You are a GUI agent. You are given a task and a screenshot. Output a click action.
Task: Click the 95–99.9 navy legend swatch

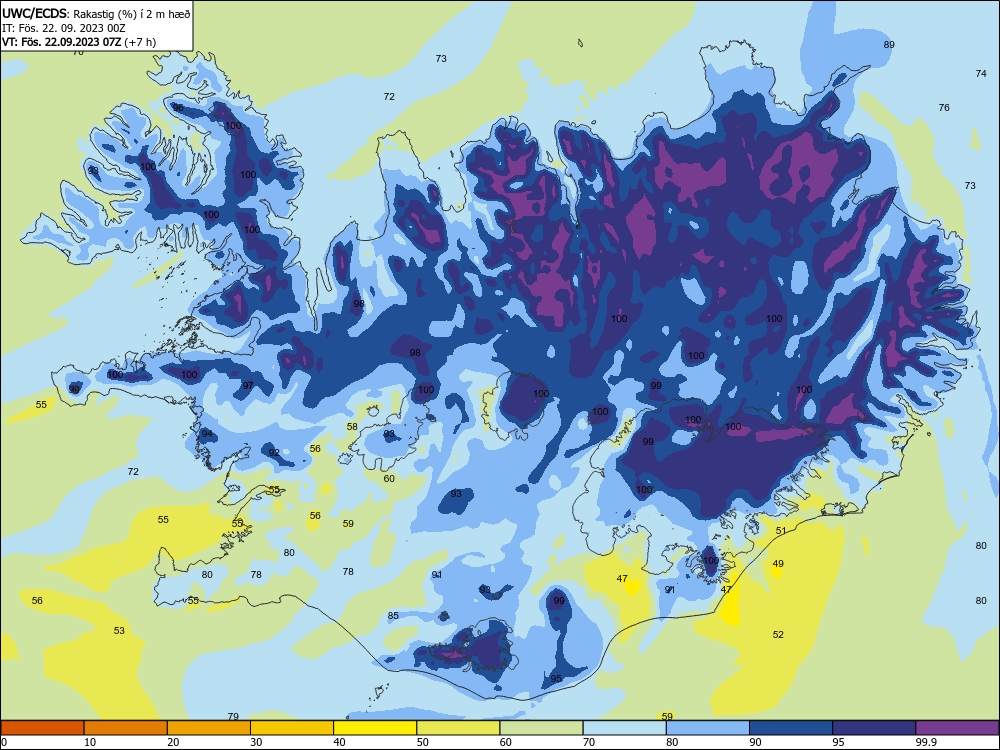(x=874, y=728)
